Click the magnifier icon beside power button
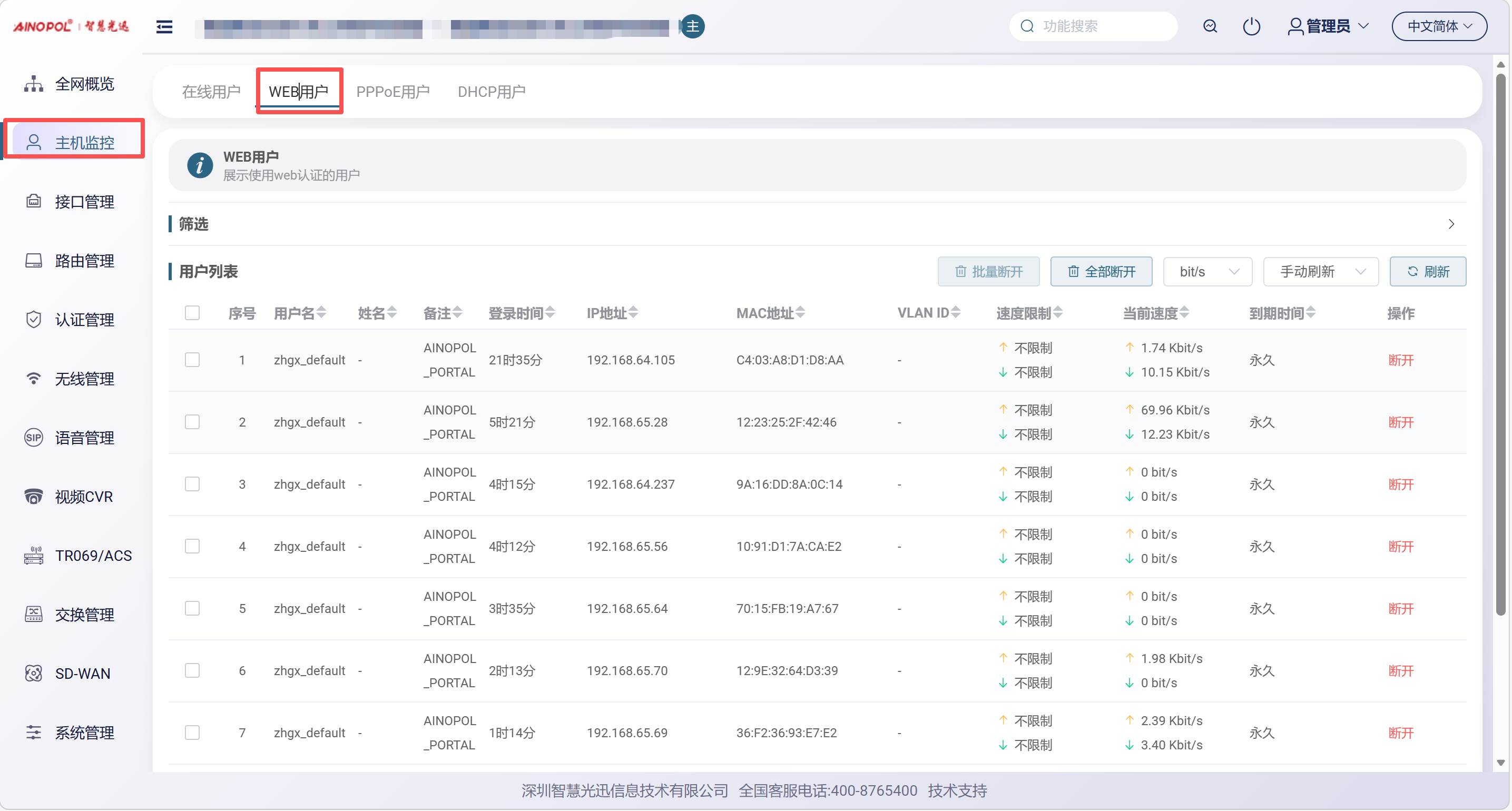 click(x=1210, y=26)
